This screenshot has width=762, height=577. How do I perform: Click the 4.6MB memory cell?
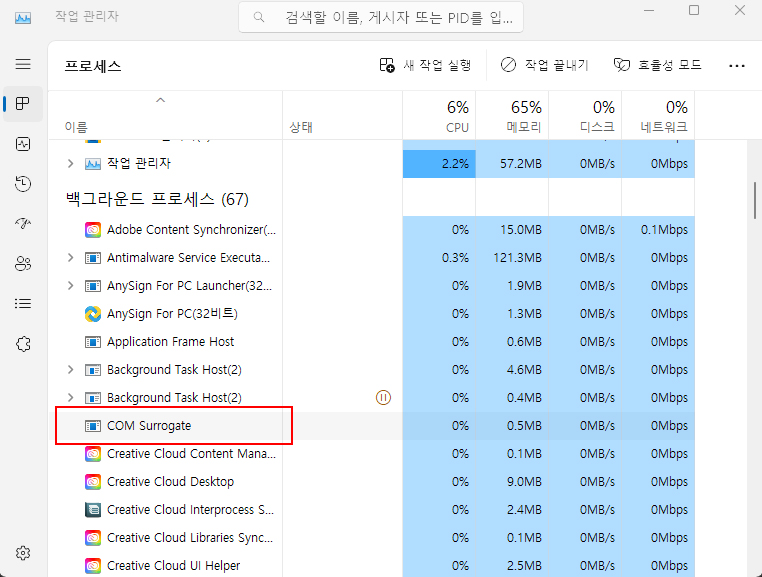(x=512, y=370)
